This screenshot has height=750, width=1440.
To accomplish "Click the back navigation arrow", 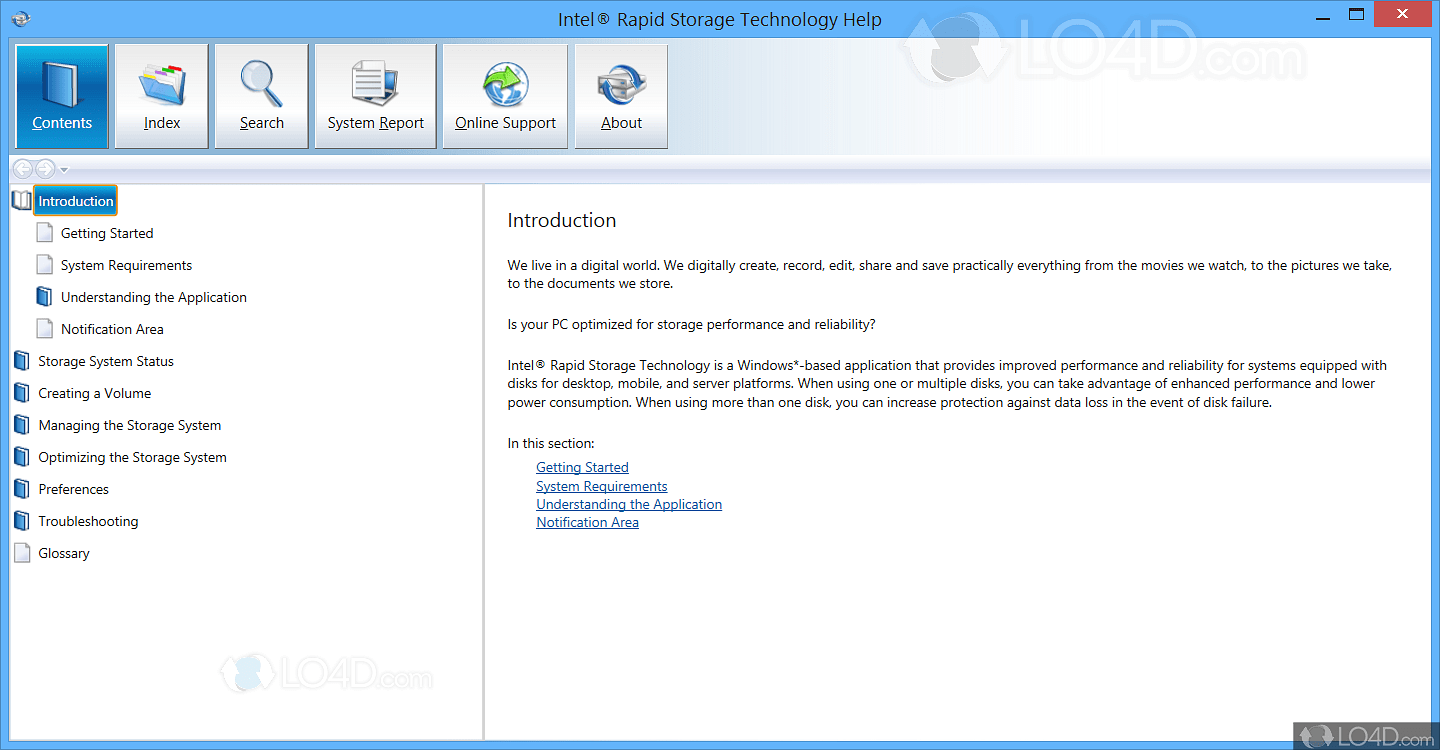I will pos(22,169).
